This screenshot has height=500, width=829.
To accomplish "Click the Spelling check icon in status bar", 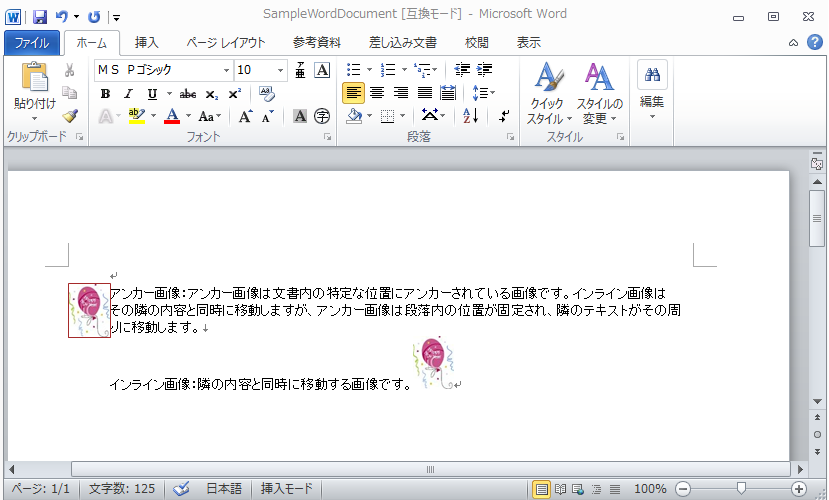I will [181, 489].
